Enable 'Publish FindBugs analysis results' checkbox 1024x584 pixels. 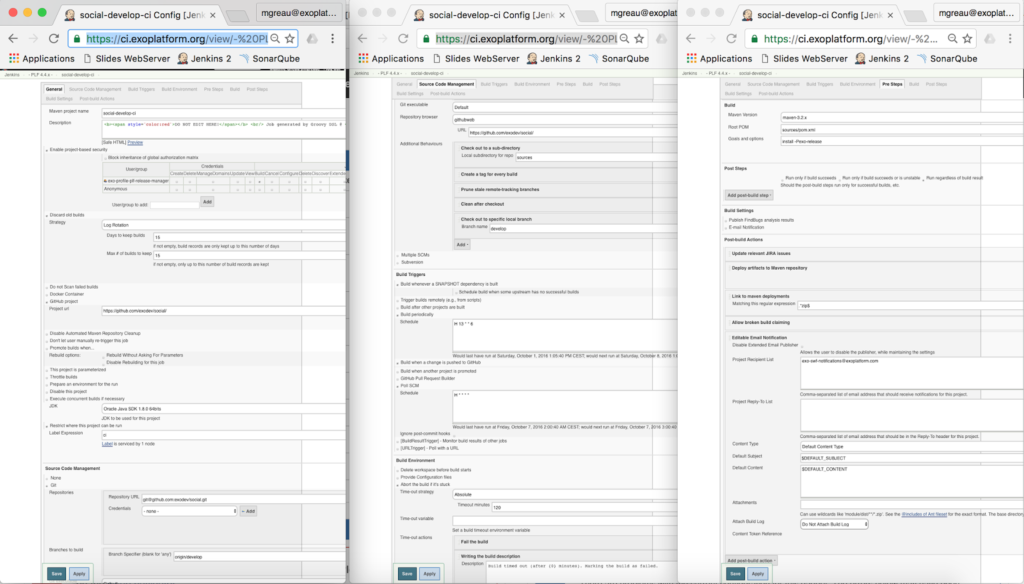(x=727, y=219)
